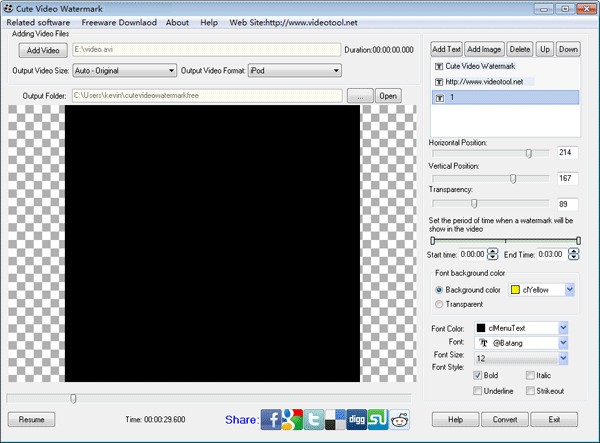
Task: Toggle the Bold font style checkbox
Action: point(479,375)
